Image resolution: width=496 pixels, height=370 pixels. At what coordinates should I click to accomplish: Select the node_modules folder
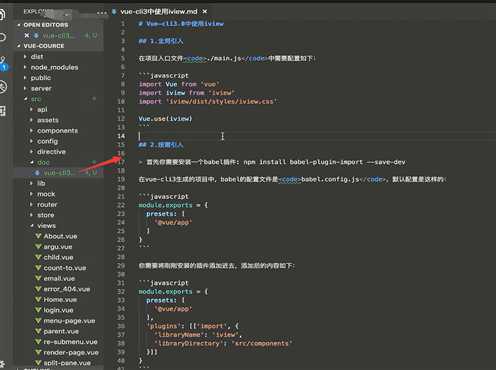click(54, 67)
